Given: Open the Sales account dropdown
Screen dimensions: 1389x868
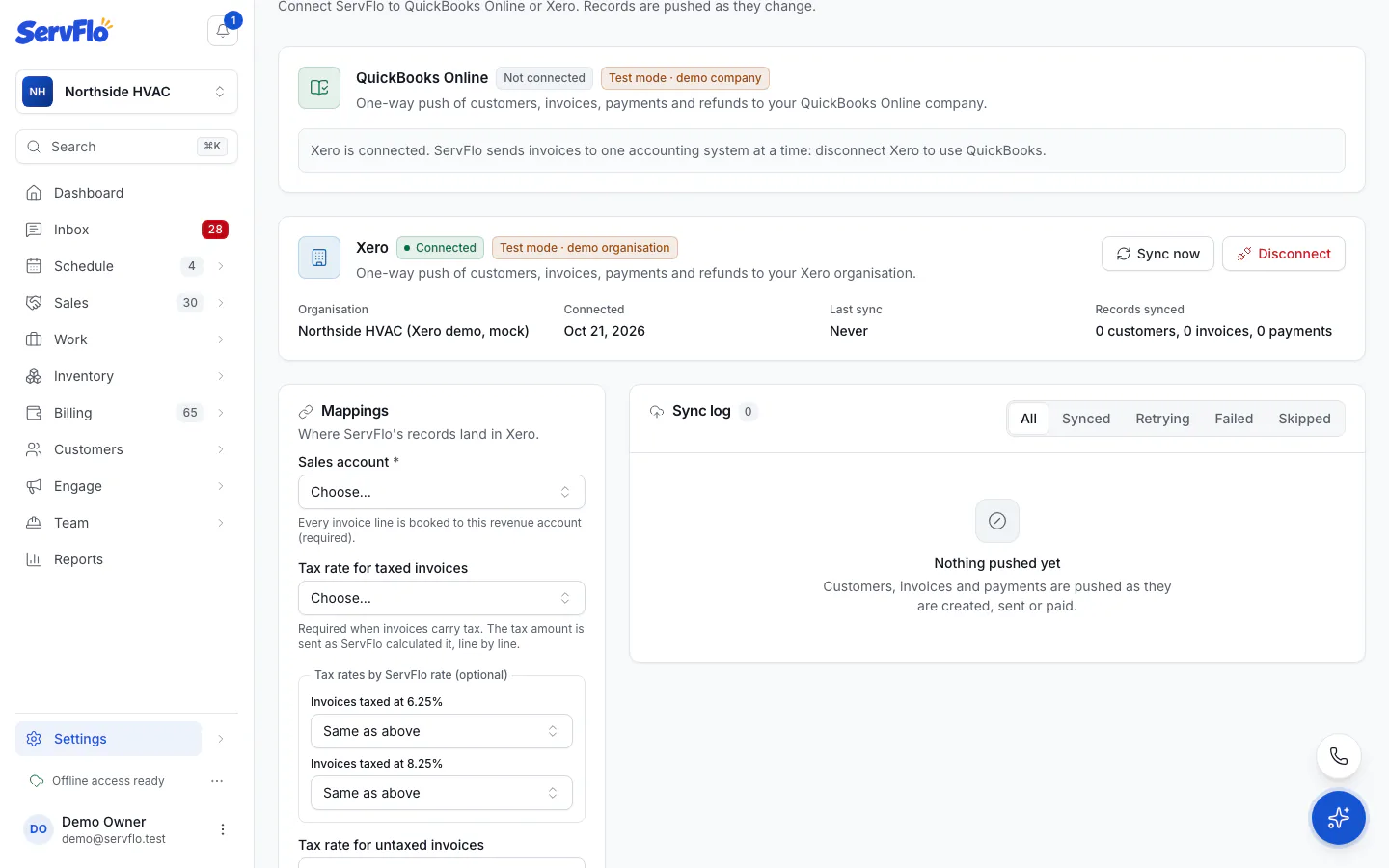Looking at the screenshot, I should tap(442, 492).
